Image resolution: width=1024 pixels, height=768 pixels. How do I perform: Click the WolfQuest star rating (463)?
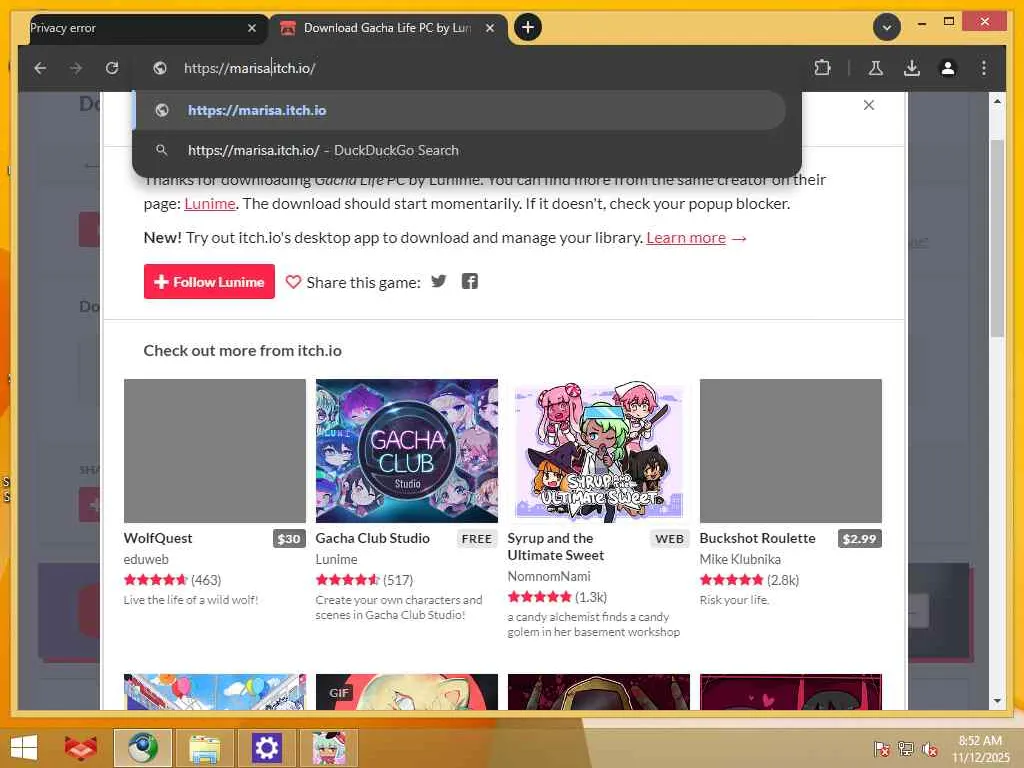tap(172, 580)
